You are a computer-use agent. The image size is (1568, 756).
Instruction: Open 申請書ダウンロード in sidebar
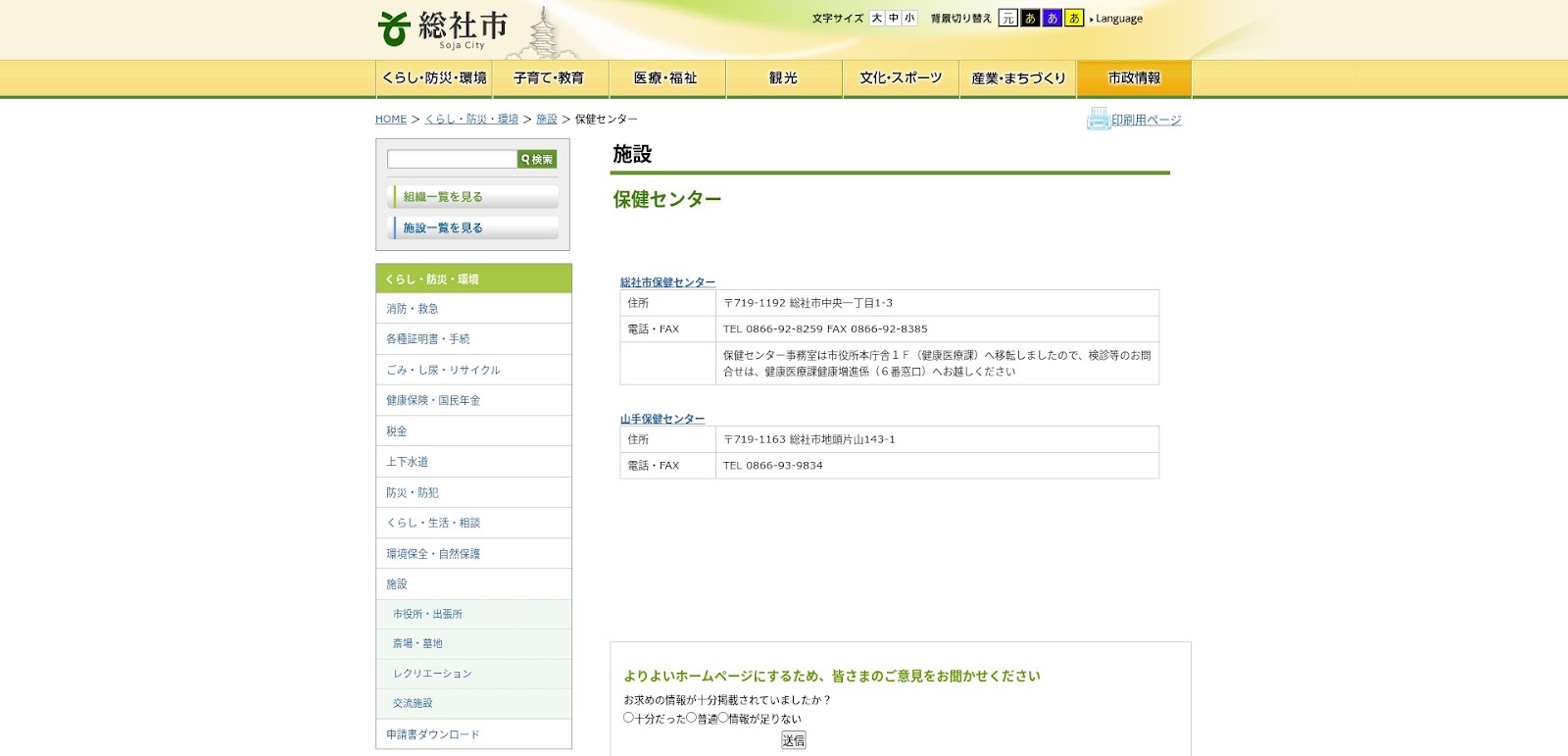pos(473,734)
